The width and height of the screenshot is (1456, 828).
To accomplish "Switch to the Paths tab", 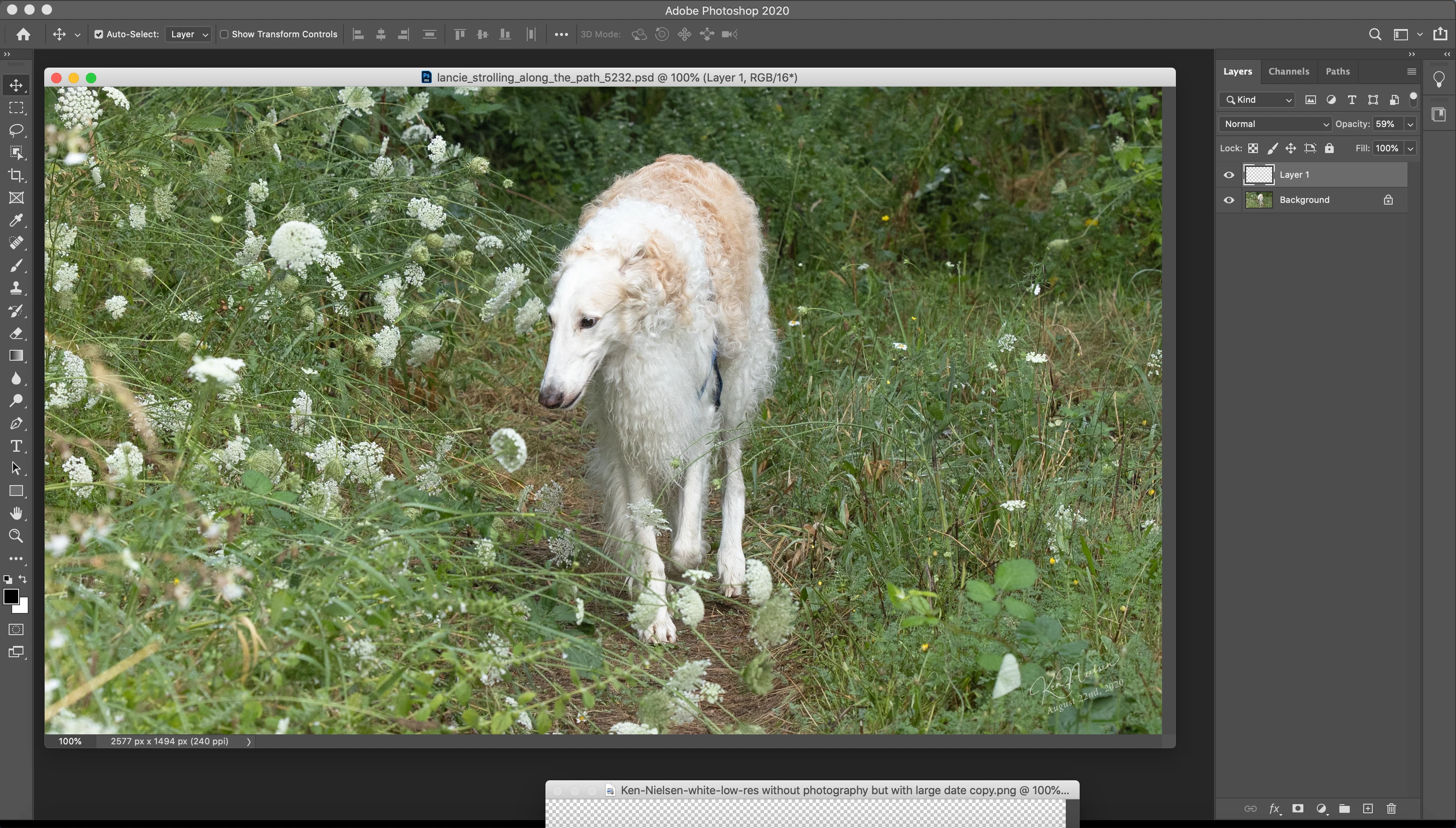I will (x=1337, y=72).
